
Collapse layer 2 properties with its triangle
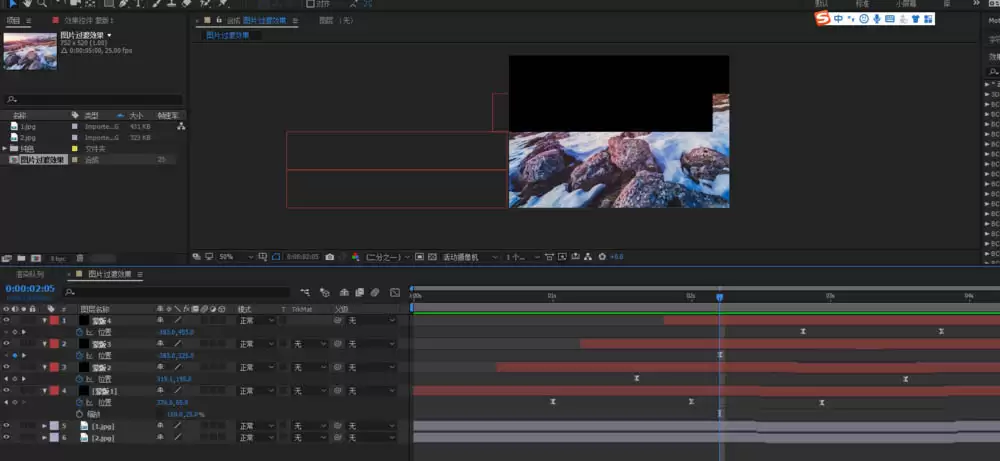[45, 344]
